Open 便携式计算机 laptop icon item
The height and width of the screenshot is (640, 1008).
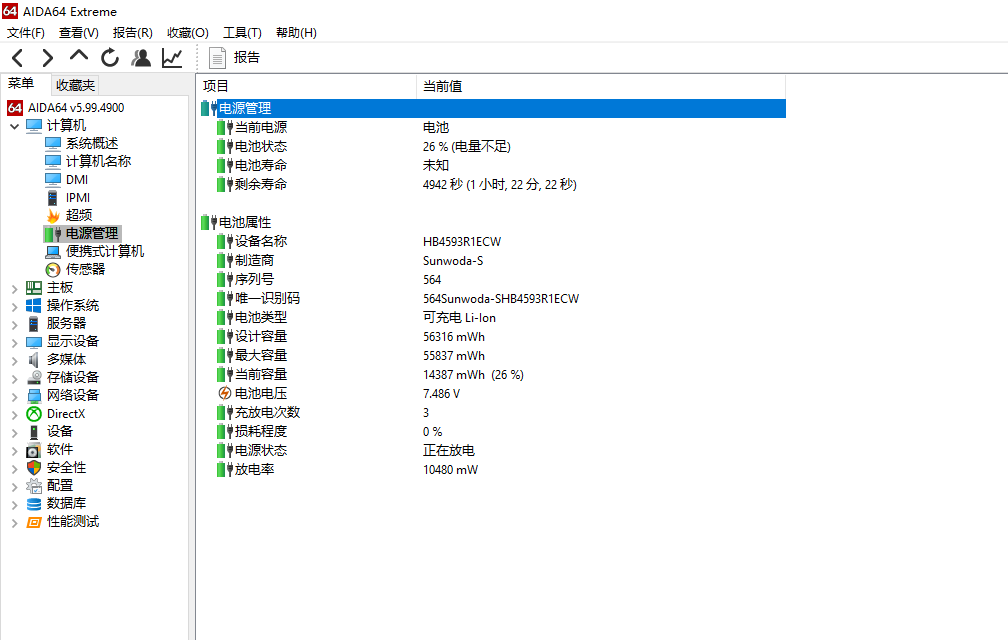pos(53,252)
